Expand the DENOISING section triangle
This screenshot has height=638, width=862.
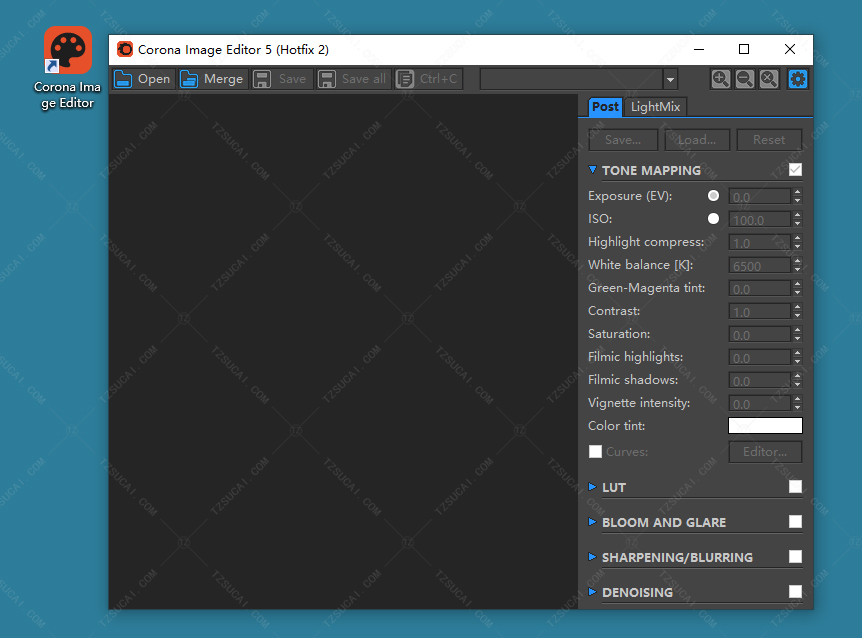click(x=592, y=592)
